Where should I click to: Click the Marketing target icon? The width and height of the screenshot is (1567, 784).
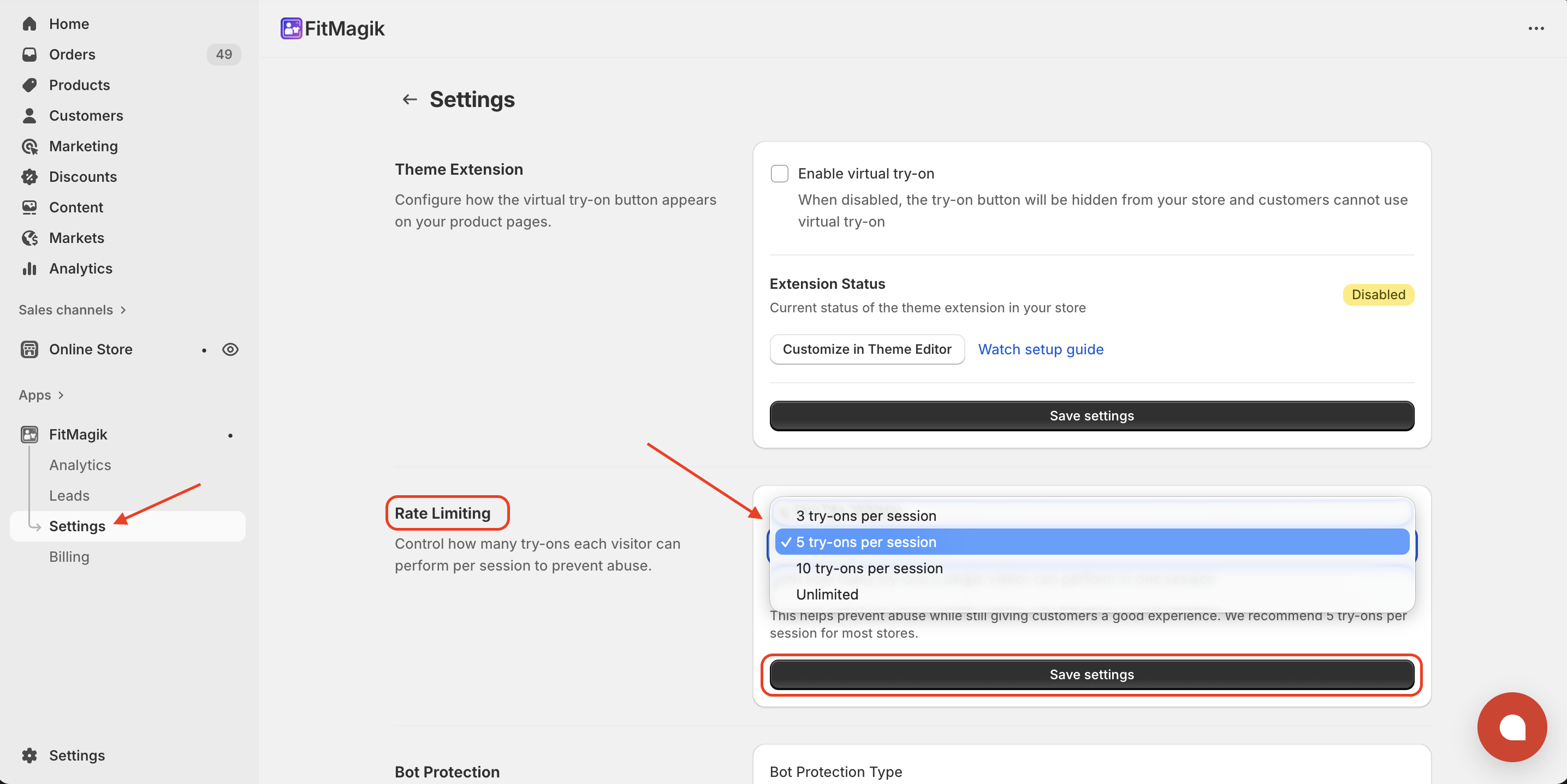[x=29, y=146]
